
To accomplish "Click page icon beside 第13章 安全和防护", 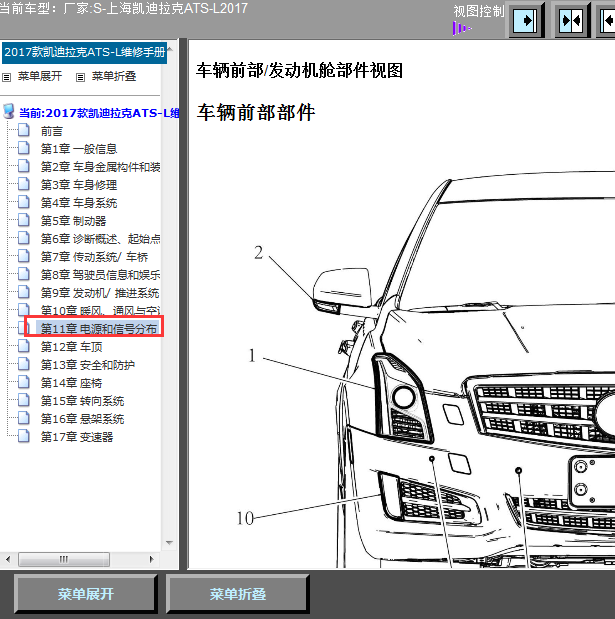I will point(24,364).
